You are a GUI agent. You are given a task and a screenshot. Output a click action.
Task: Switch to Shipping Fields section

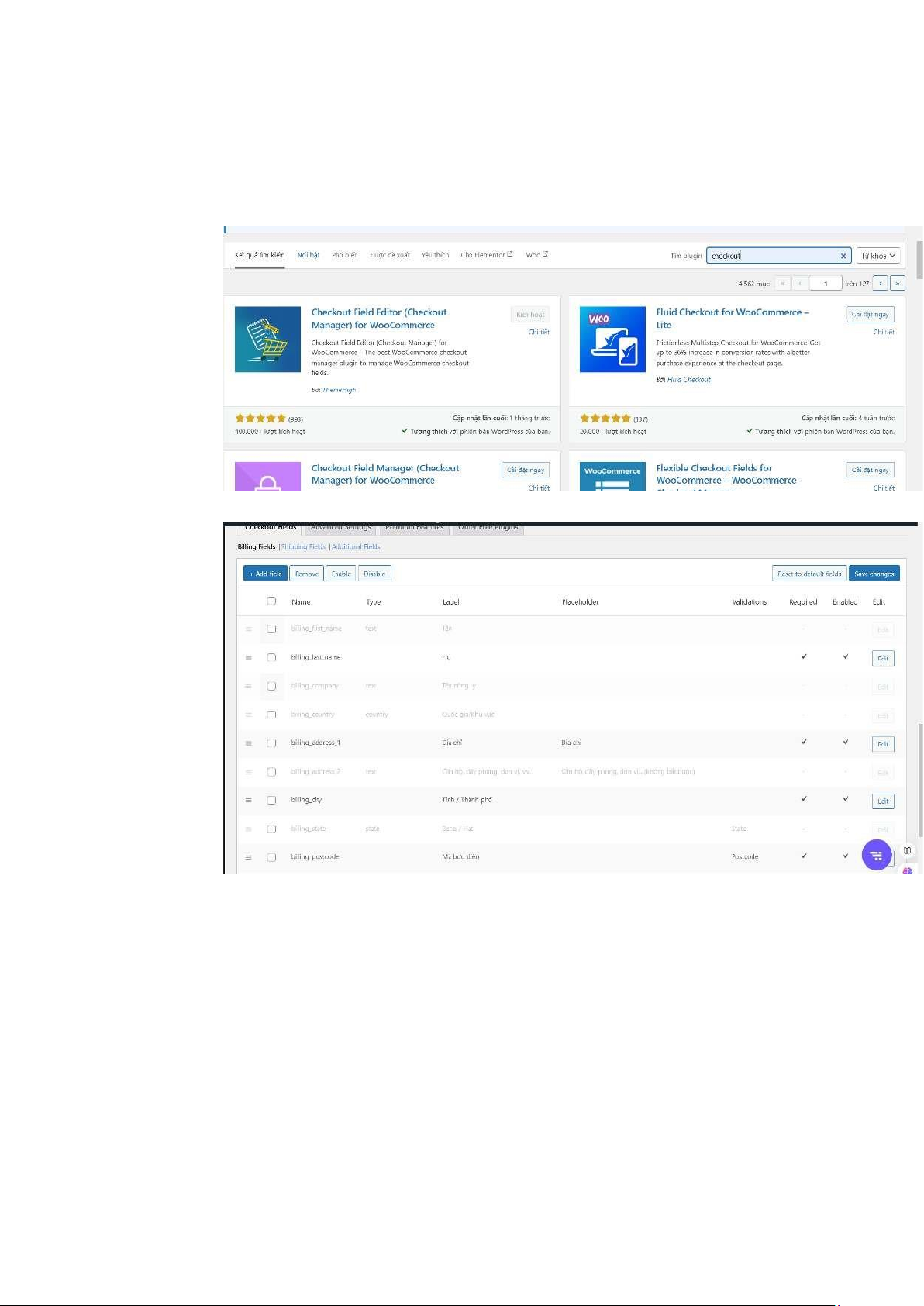pos(303,546)
